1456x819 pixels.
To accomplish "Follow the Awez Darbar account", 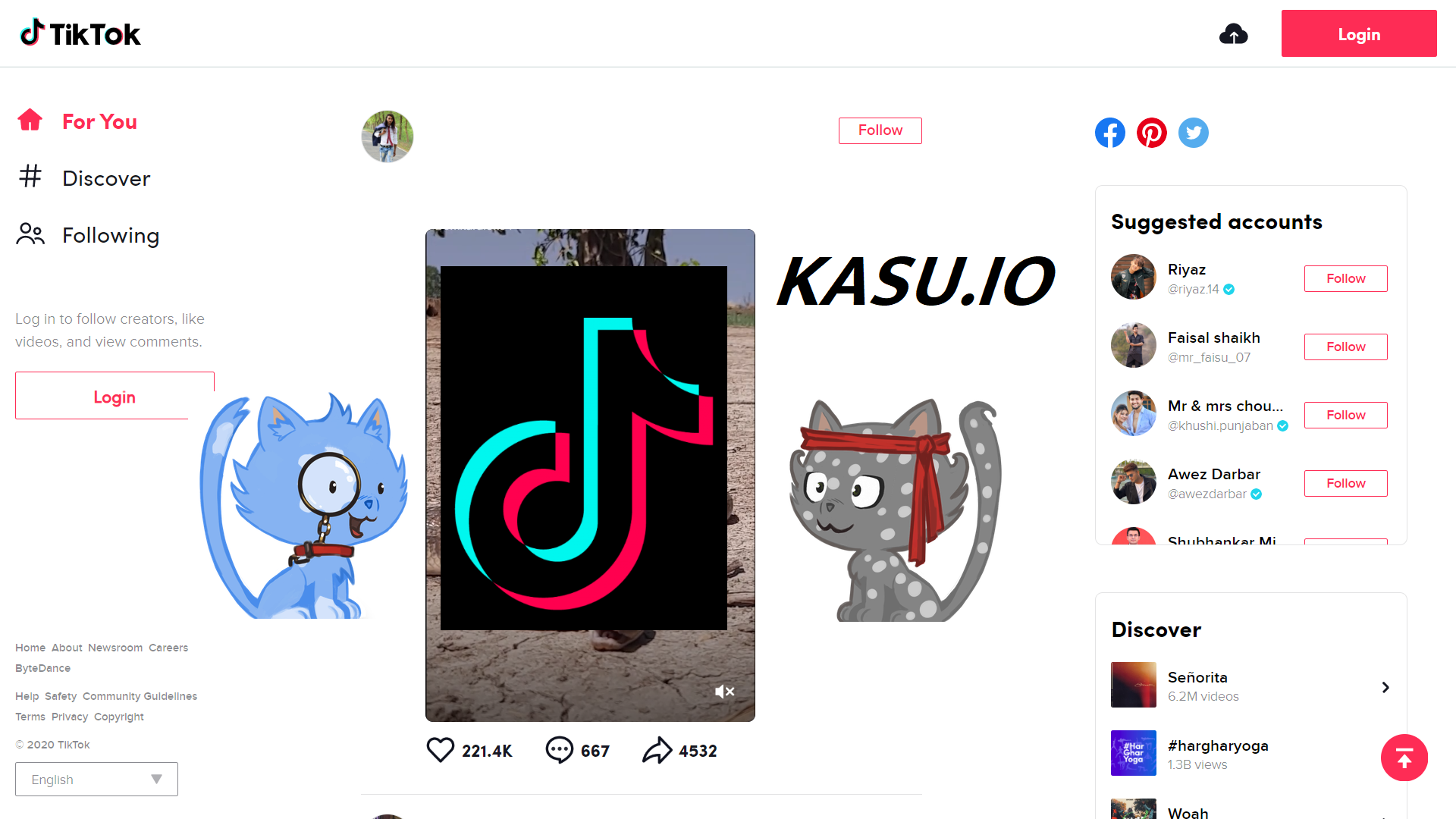I will pyautogui.click(x=1346, y=483).
